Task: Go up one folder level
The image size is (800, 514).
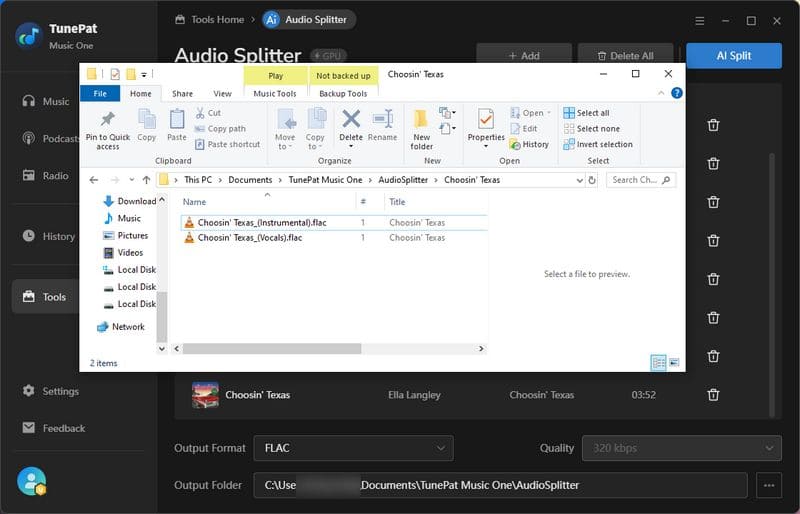Action: click(146, 180)
